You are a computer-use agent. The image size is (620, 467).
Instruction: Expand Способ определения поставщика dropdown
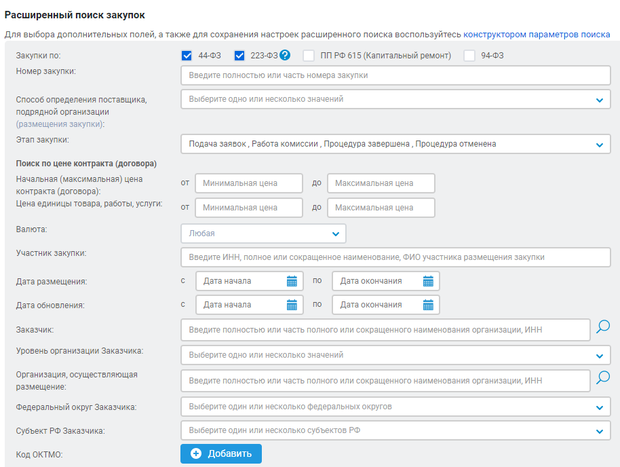[599, 99]
